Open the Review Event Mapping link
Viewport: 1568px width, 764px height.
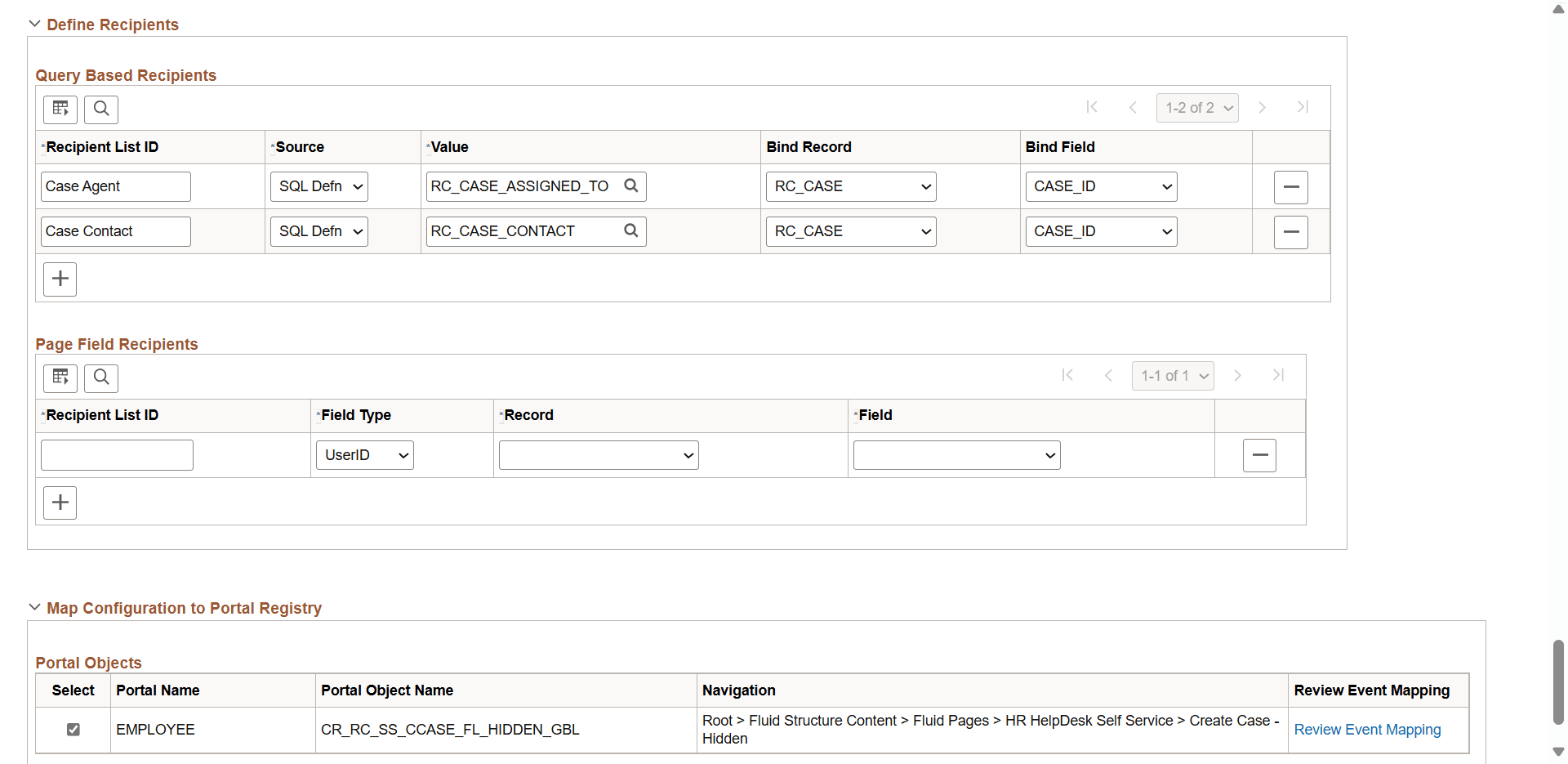(1366, 729)
